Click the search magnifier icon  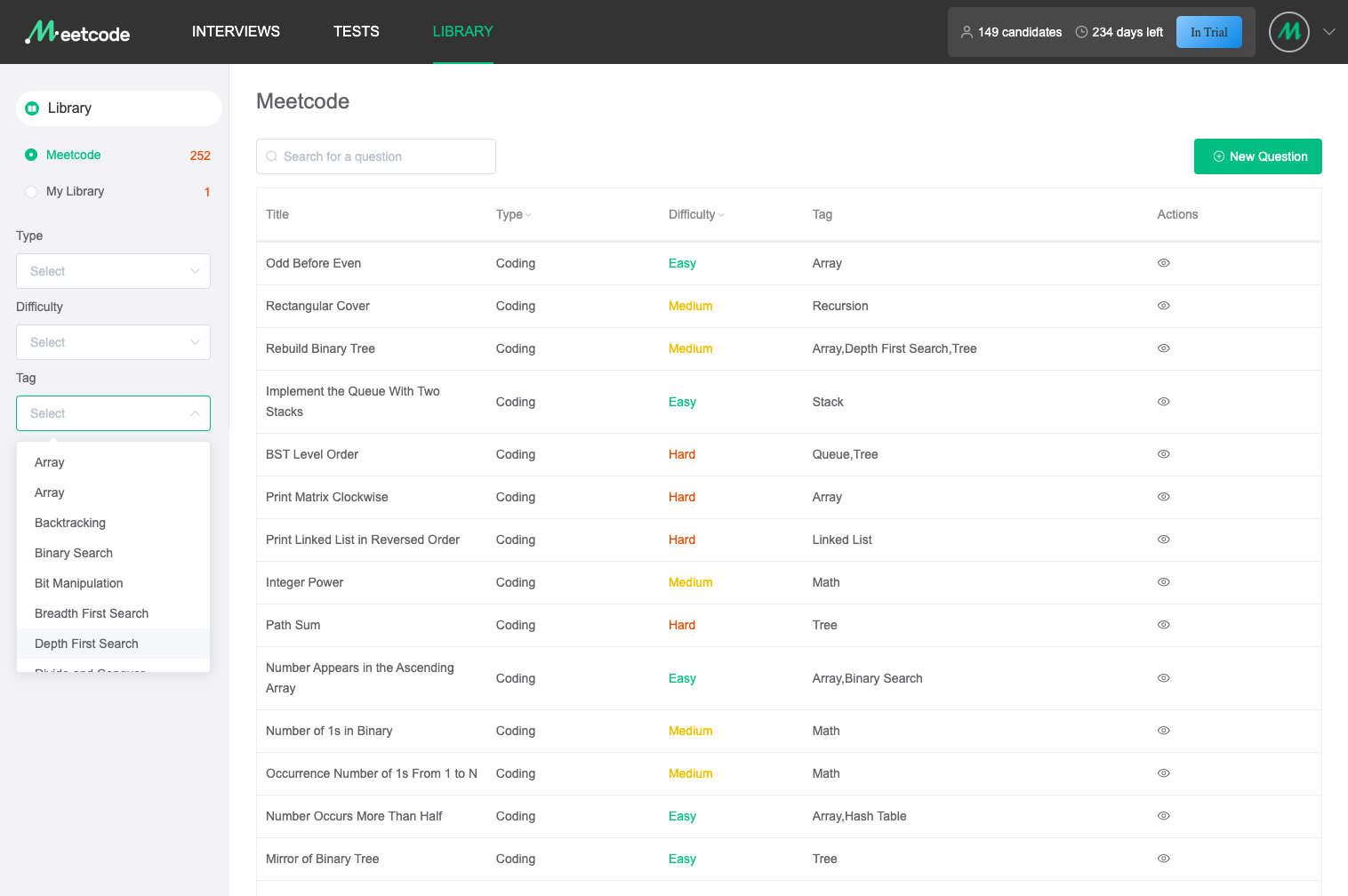click(x=272, y=156)
